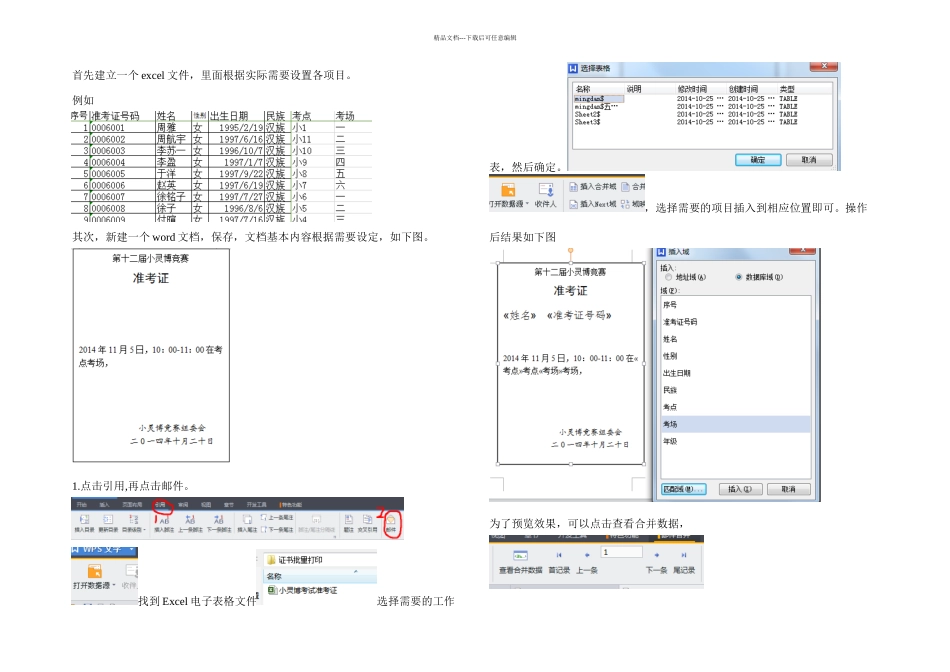This screenshot has height=672, width=950.
Task: Open the 小灵博考试准考证 Excel file
Action: [x=302, y=590]
